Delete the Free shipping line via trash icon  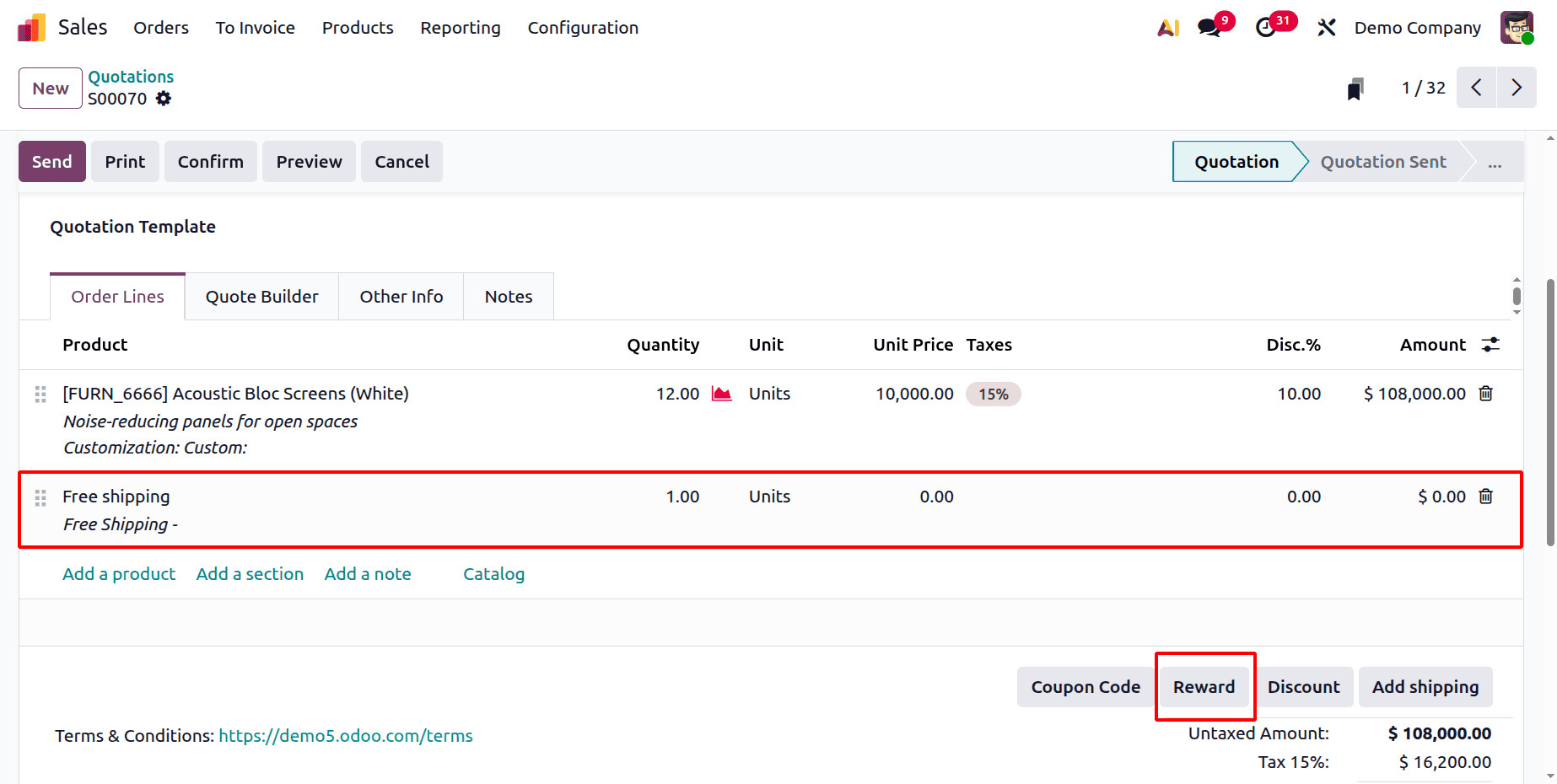1485,497
